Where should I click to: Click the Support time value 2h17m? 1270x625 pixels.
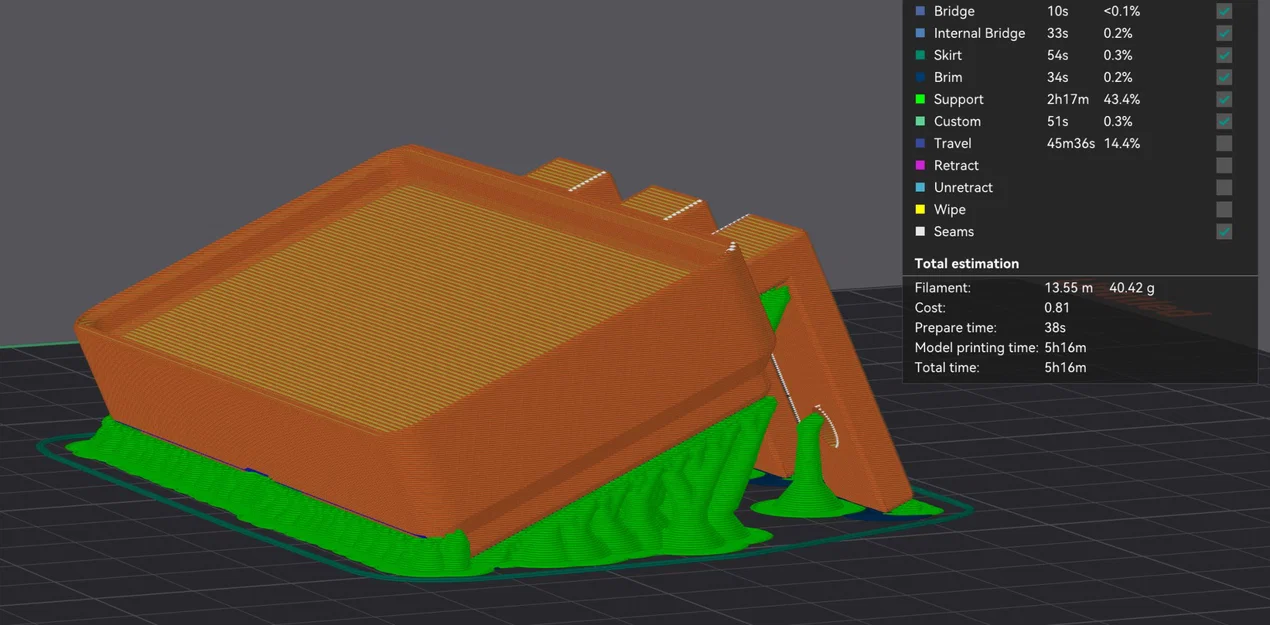[1066, 99]
